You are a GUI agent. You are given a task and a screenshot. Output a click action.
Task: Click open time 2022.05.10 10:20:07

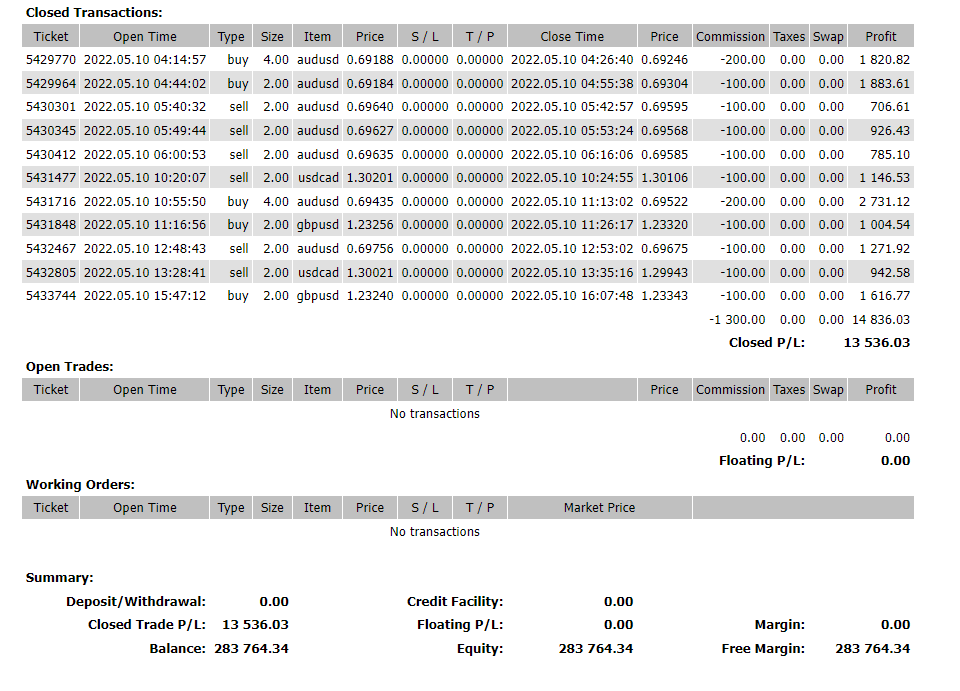tap(145, 177)
